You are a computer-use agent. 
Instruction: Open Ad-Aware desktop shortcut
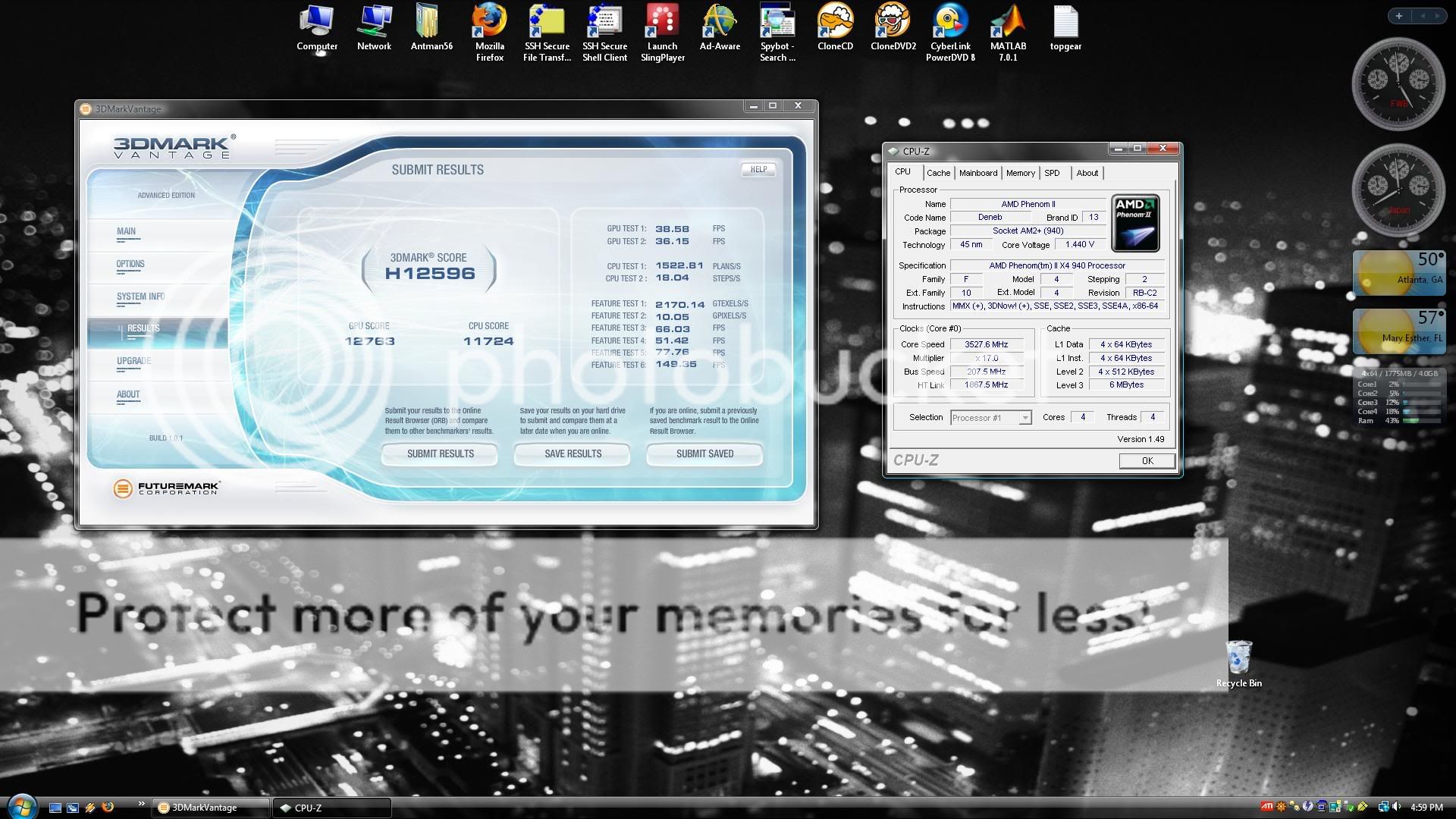720,28
